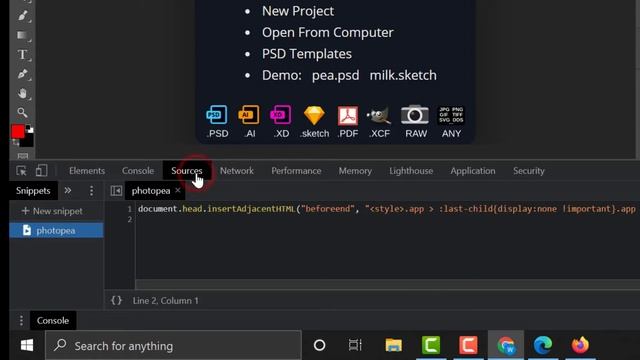This screenshot has height=360, width=640.
Task: Click the Line 2, Column 1 status
Action: 165,301
